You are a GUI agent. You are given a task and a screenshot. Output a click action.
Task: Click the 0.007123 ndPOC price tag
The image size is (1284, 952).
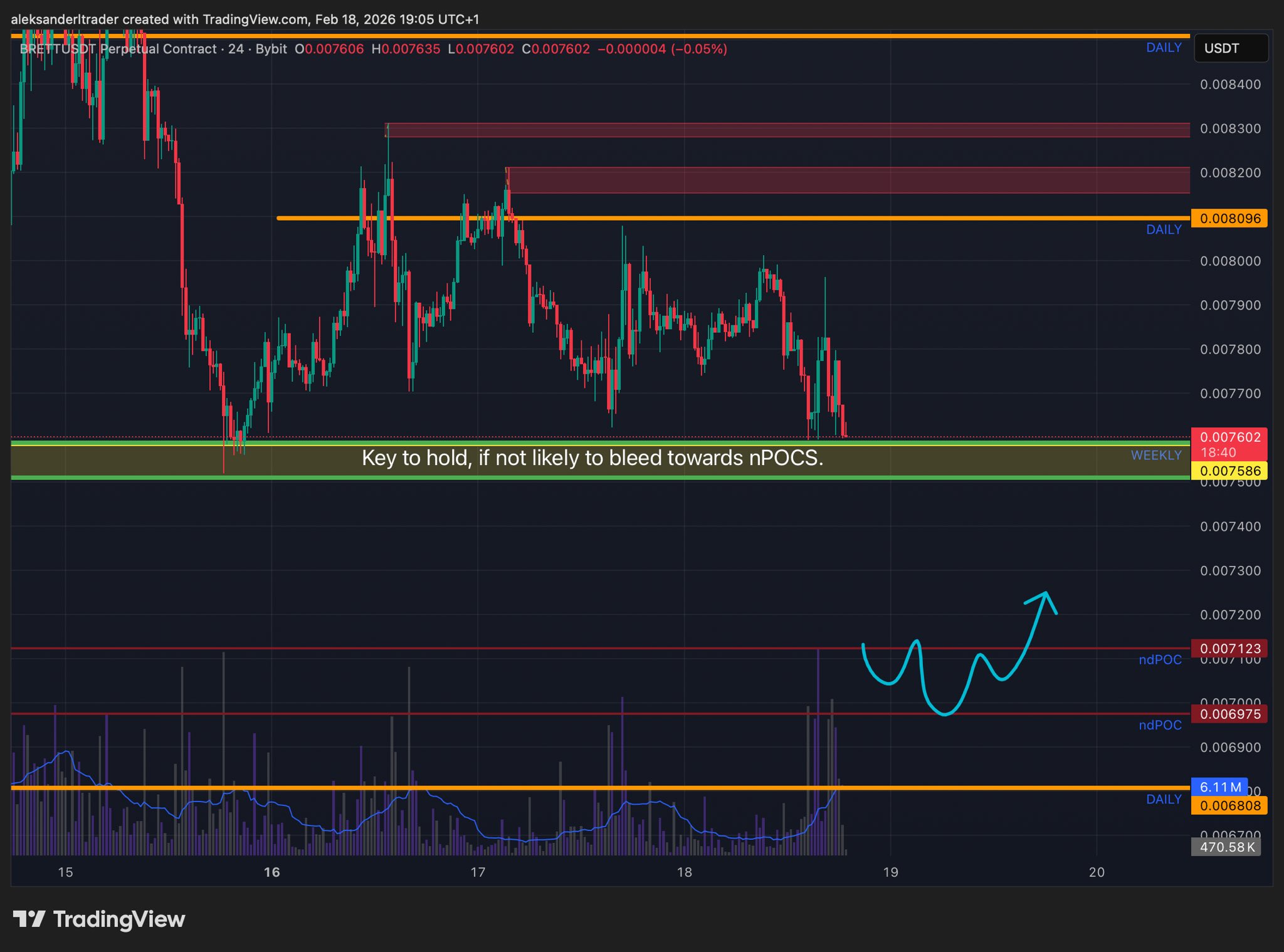tap(1229, 649)
